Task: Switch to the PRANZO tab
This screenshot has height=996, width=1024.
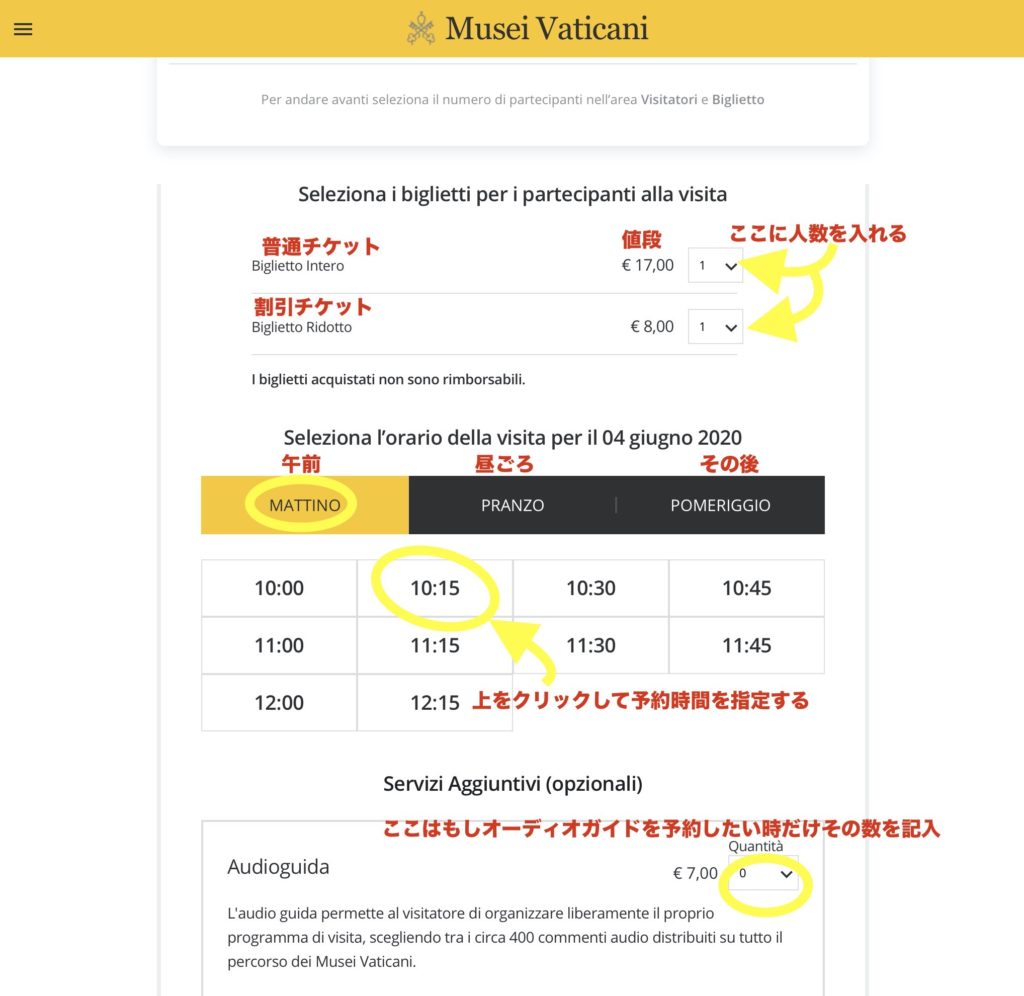Action: pyautogui.click(x=513, y=505)
